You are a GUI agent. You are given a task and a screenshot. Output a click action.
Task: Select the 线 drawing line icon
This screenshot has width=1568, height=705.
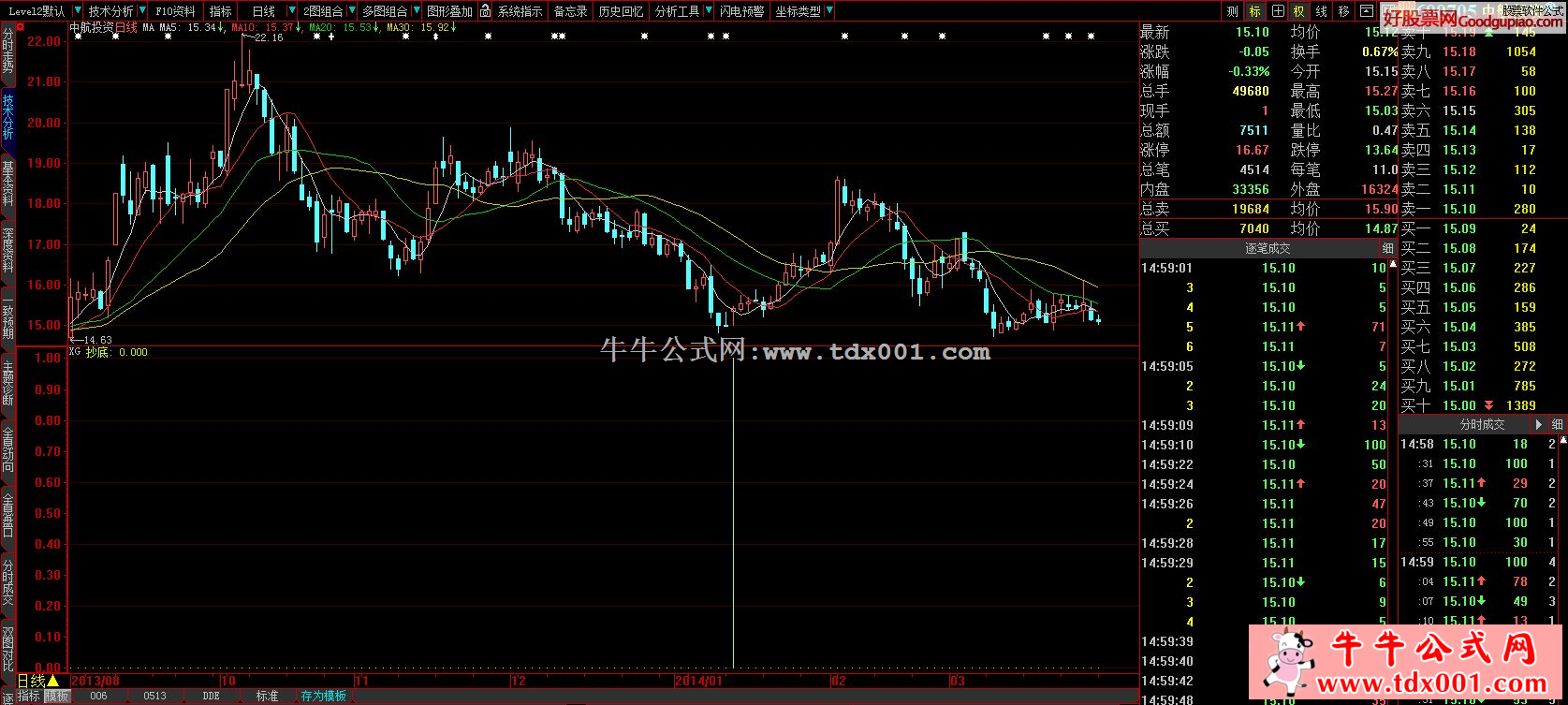click(x=1322, y=11)
